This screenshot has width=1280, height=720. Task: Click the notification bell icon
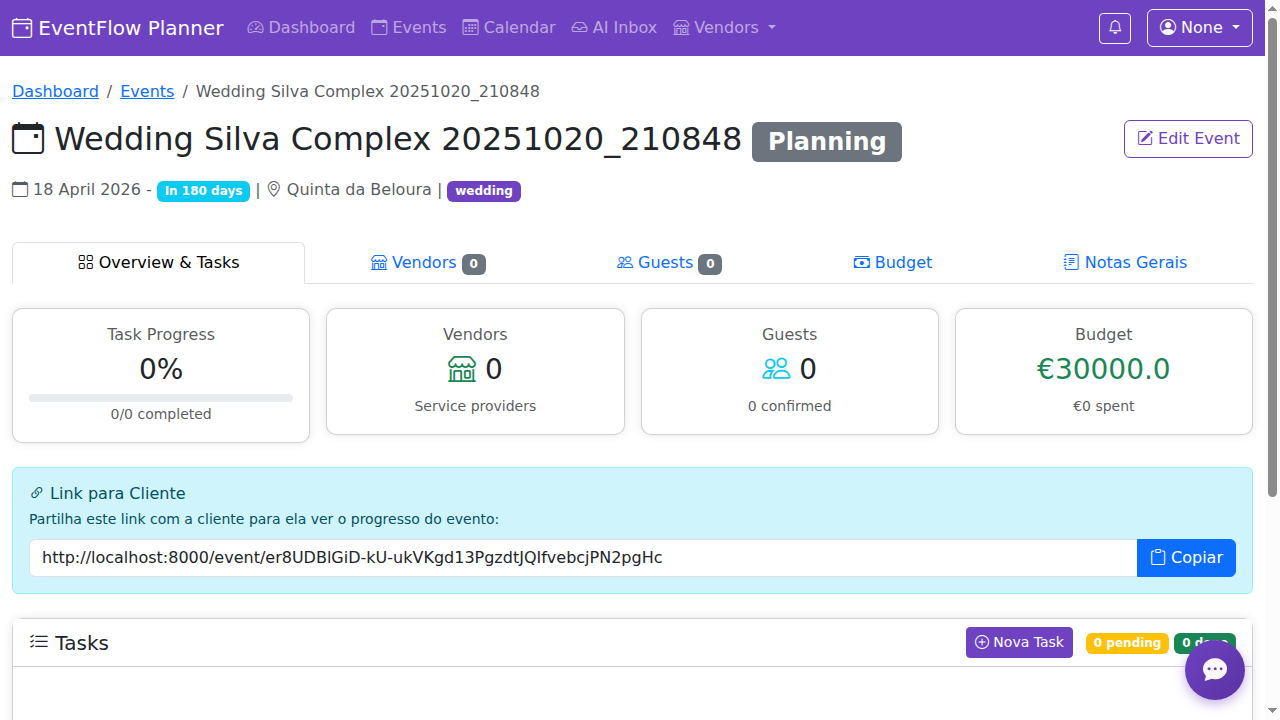point(1115,28)
